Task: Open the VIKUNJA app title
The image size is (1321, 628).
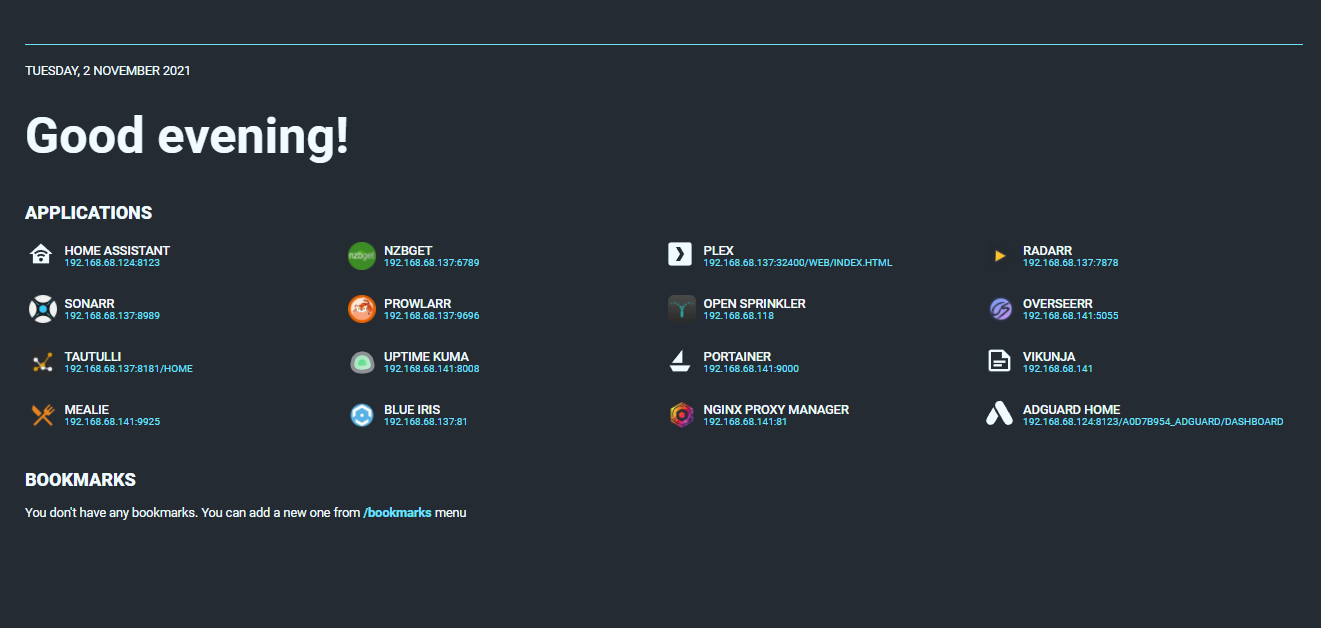Action: coord(1049,357)
